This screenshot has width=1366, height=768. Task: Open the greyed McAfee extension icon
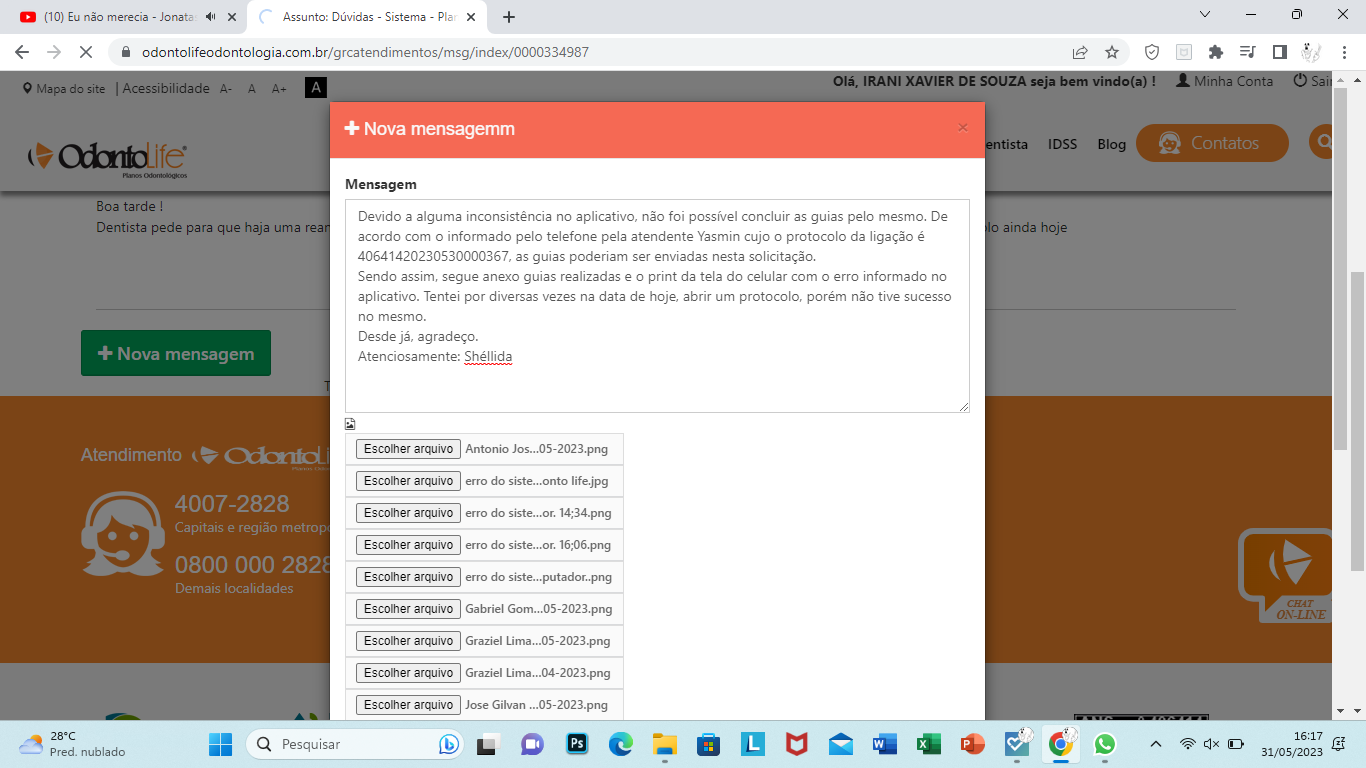[x=1184, y=52]
